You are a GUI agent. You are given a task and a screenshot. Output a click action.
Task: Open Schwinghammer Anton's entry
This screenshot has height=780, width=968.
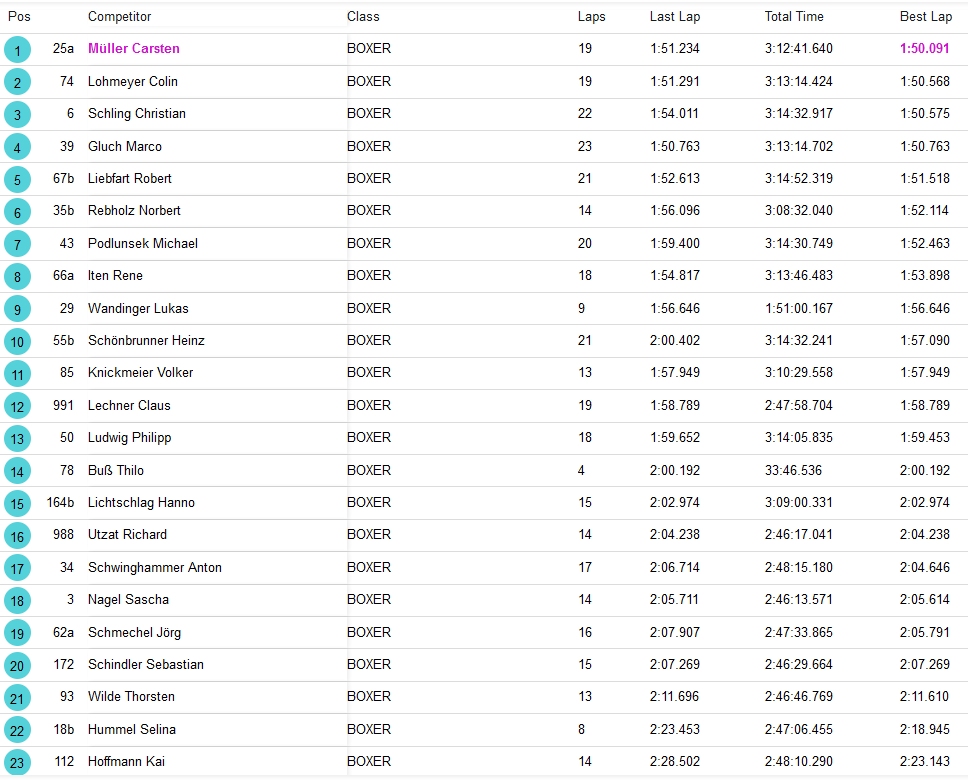click(x=155, y=567)
